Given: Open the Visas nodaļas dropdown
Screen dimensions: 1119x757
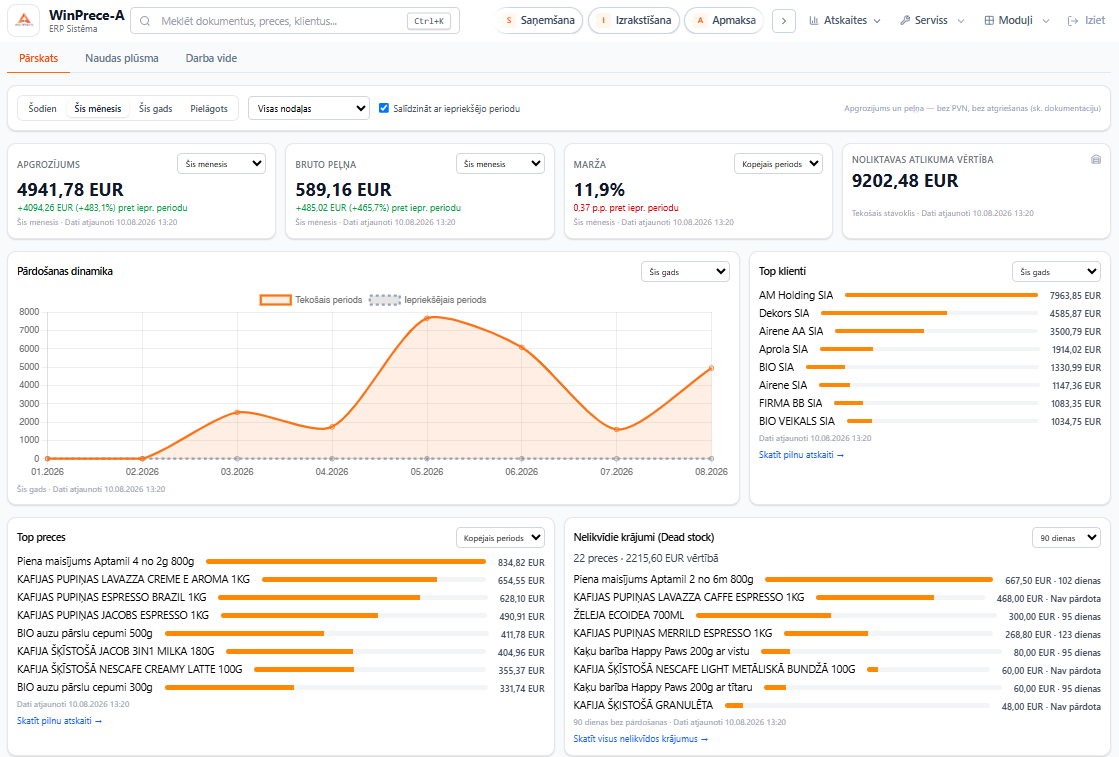Looking at the screenshot, I should point(309,108).
